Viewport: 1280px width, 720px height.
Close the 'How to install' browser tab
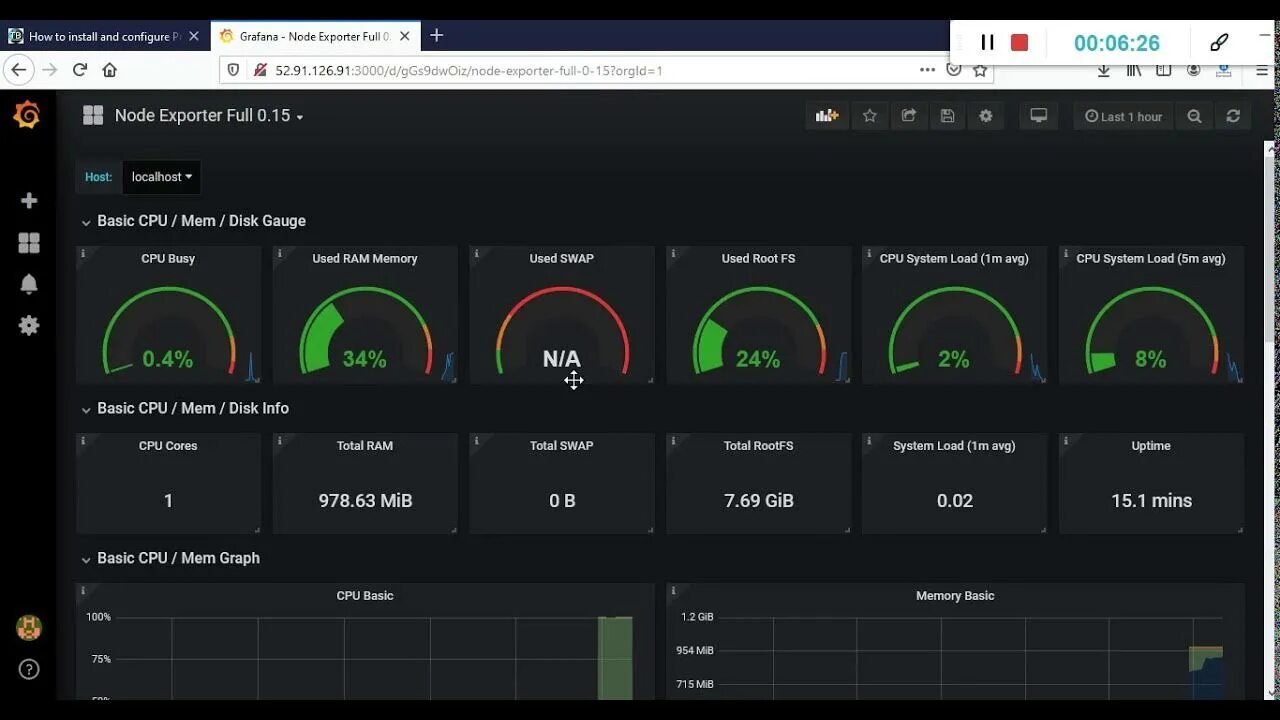click(194, 36)
